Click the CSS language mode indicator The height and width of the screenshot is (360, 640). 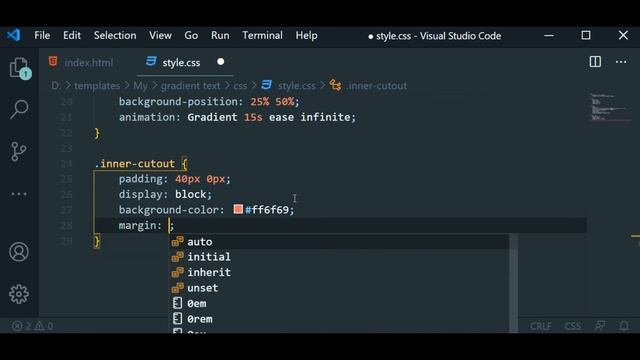[573, 326]
